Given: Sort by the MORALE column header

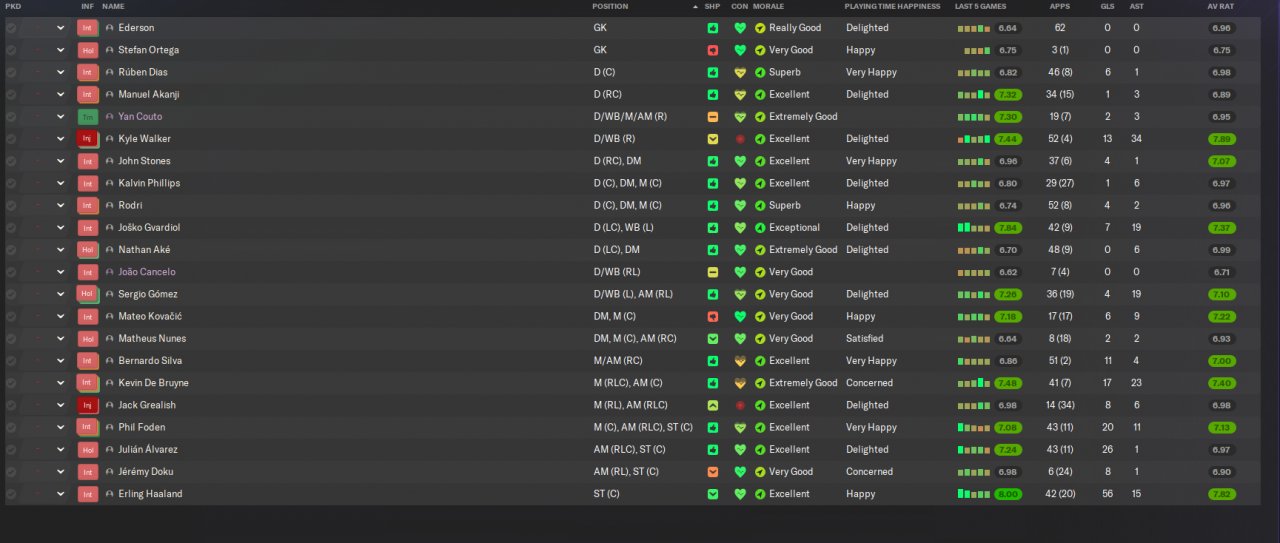Looking at the screenshot, I should (769, 6).
